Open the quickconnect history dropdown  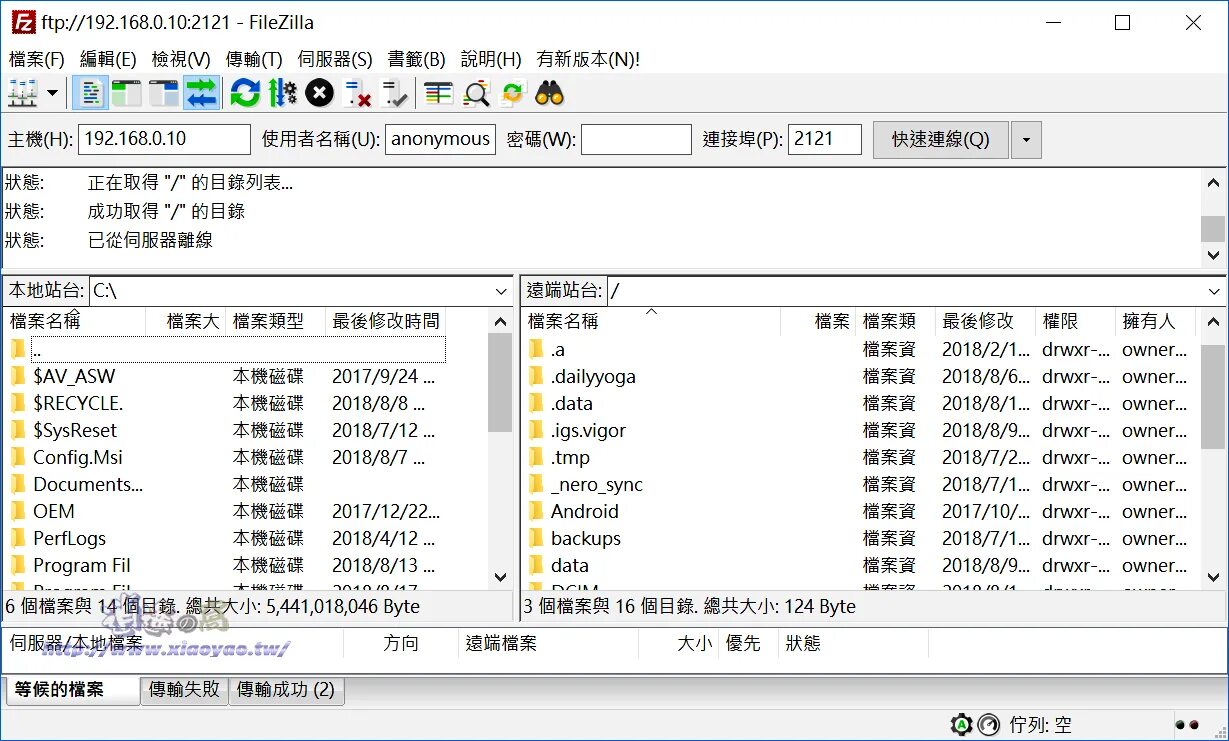pos(1026,139)
